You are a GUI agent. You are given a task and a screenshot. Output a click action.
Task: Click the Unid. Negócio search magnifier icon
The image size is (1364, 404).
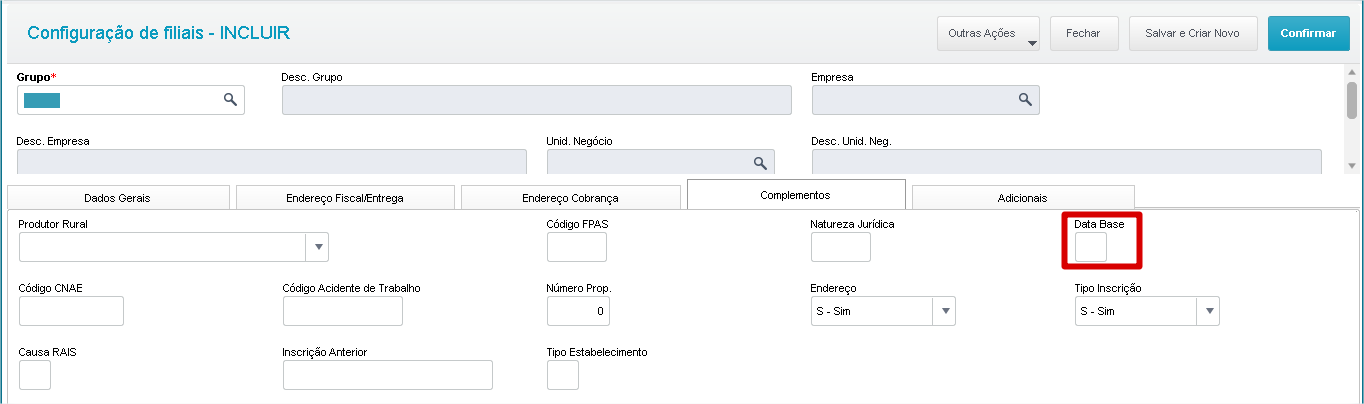(x=760, y=163)
